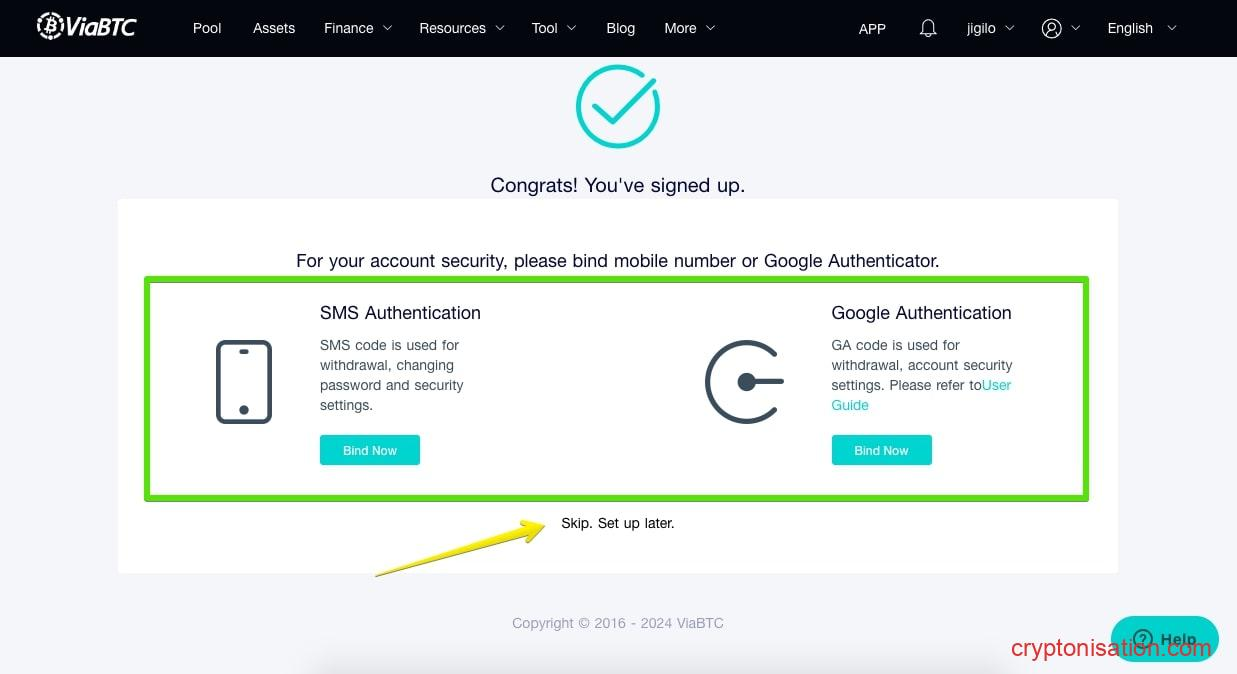The height and width of the screenshot is (674, 1237).
Task: Click the ViaBTC logo
Action: pos(86,27)
